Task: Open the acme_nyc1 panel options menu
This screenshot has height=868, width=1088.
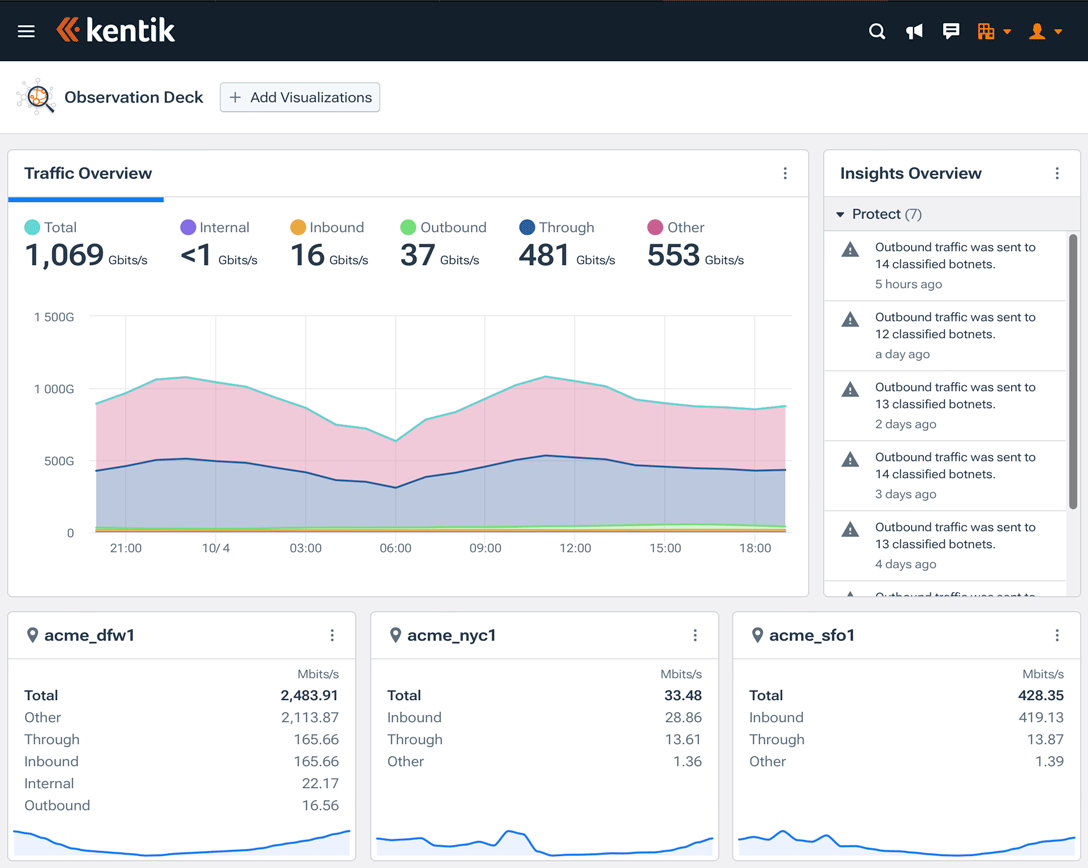Action: [x=695, y=634]
